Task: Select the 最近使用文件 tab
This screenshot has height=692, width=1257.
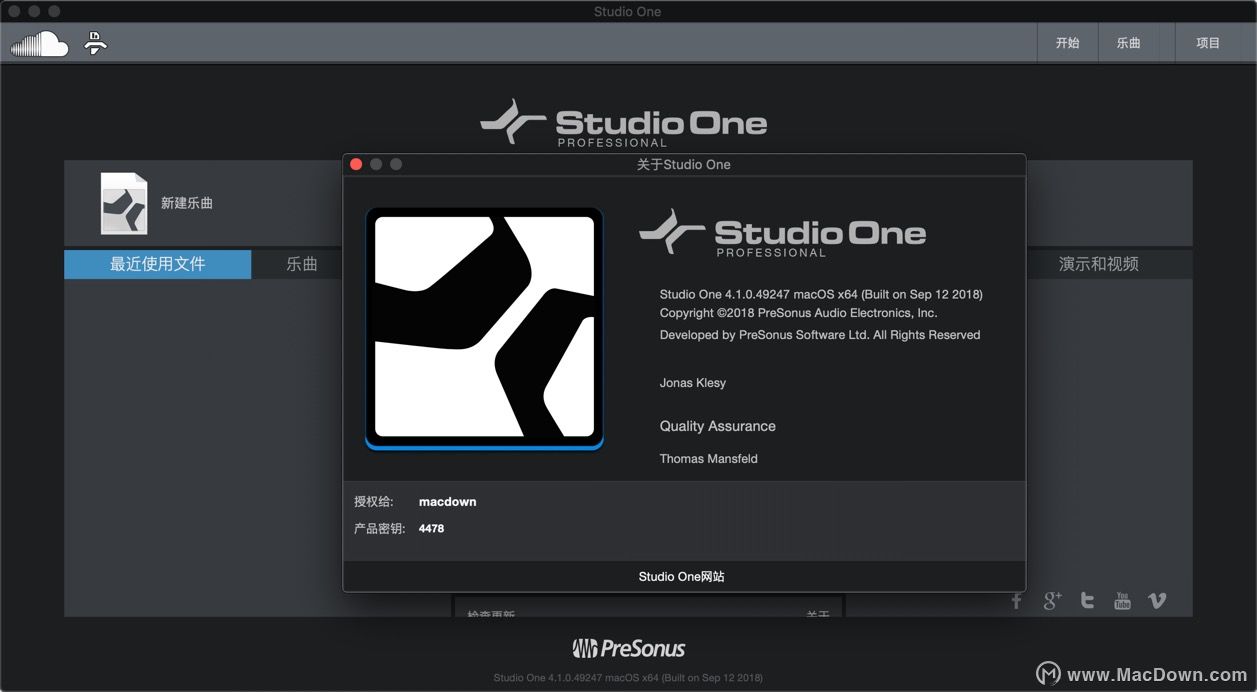Action: [x=157, y=264]
